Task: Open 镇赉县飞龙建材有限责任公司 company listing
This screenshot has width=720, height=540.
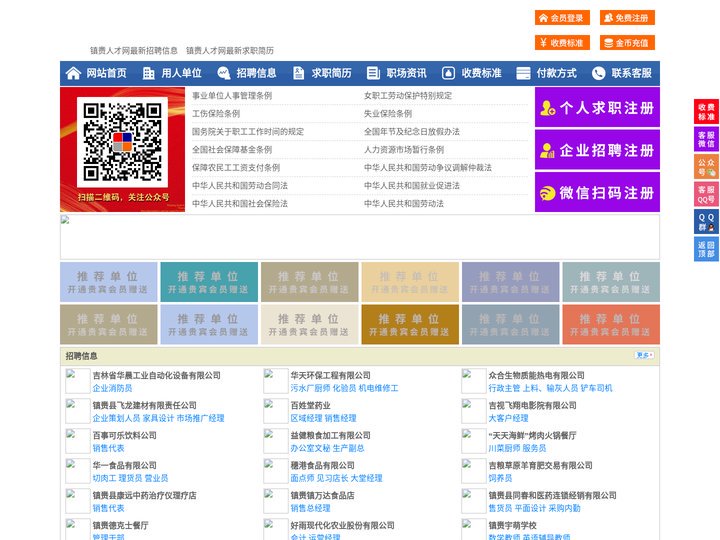Action: click(x=144, y=405)
